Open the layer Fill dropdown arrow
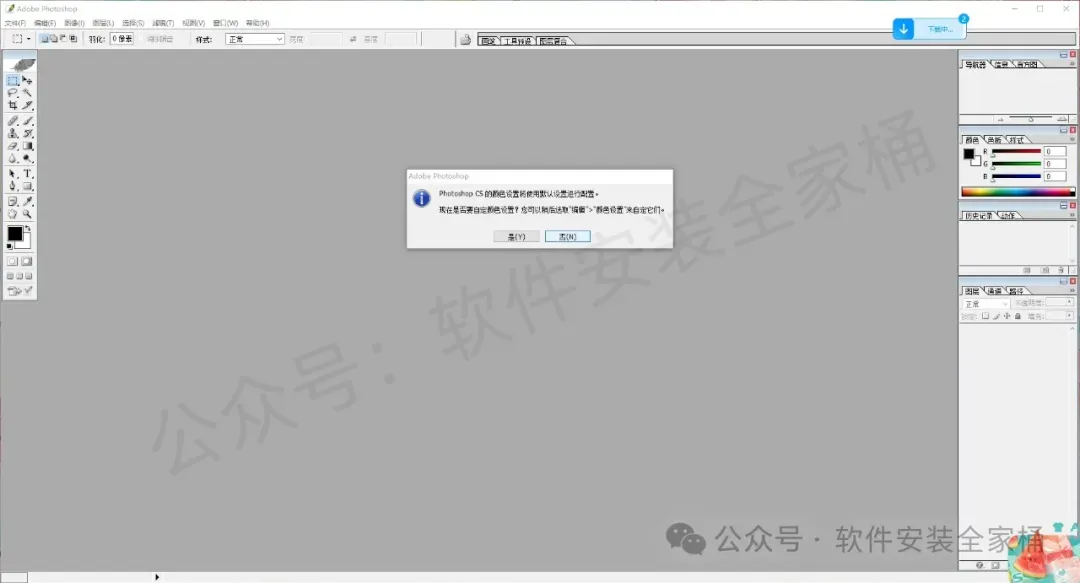 [x=1069, y=316]
